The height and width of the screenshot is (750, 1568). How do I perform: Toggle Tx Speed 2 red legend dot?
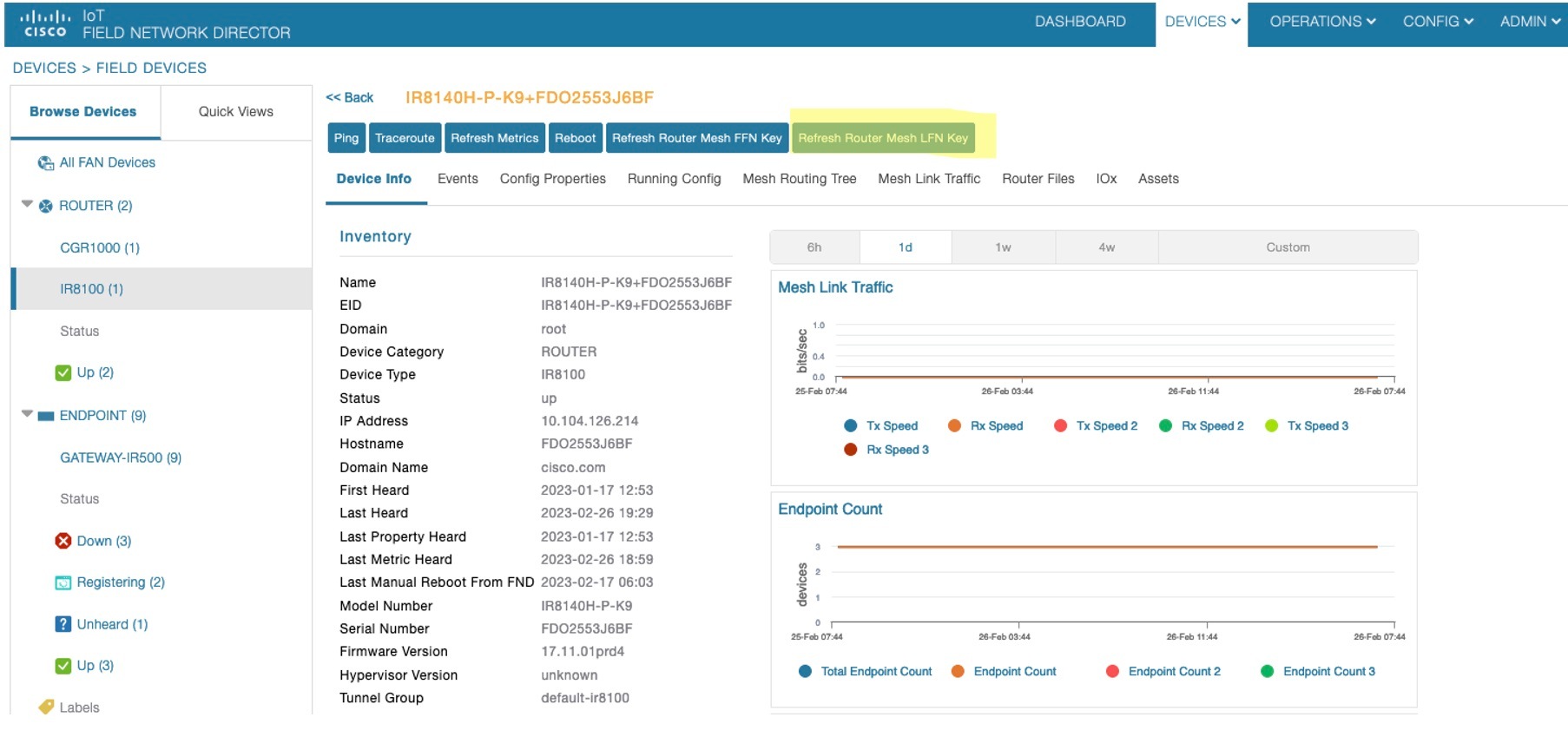[x=1061, y=426]
